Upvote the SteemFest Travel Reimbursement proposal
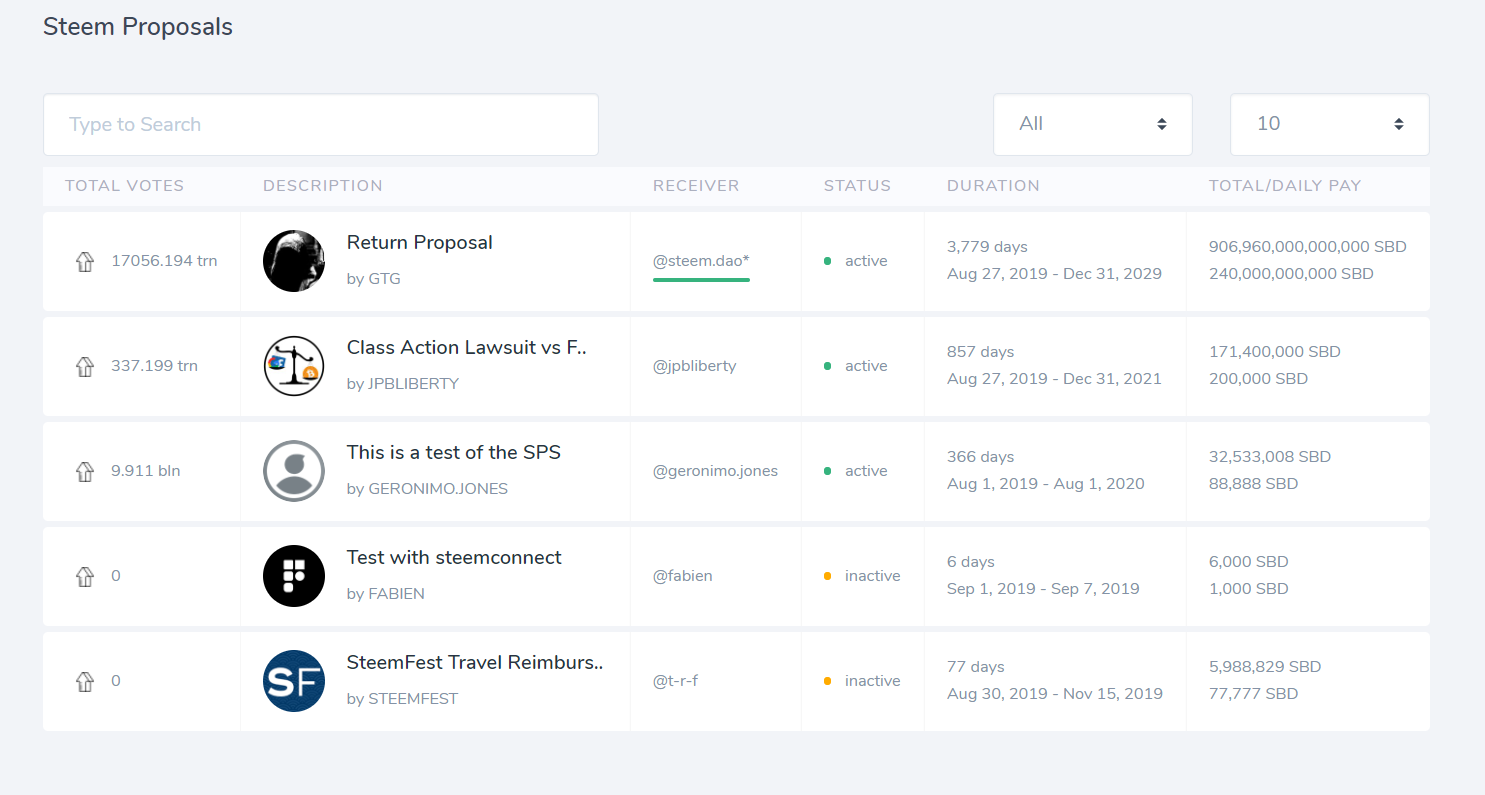The height and width of the screenshot is (795, 1485). tap(85, 681)
